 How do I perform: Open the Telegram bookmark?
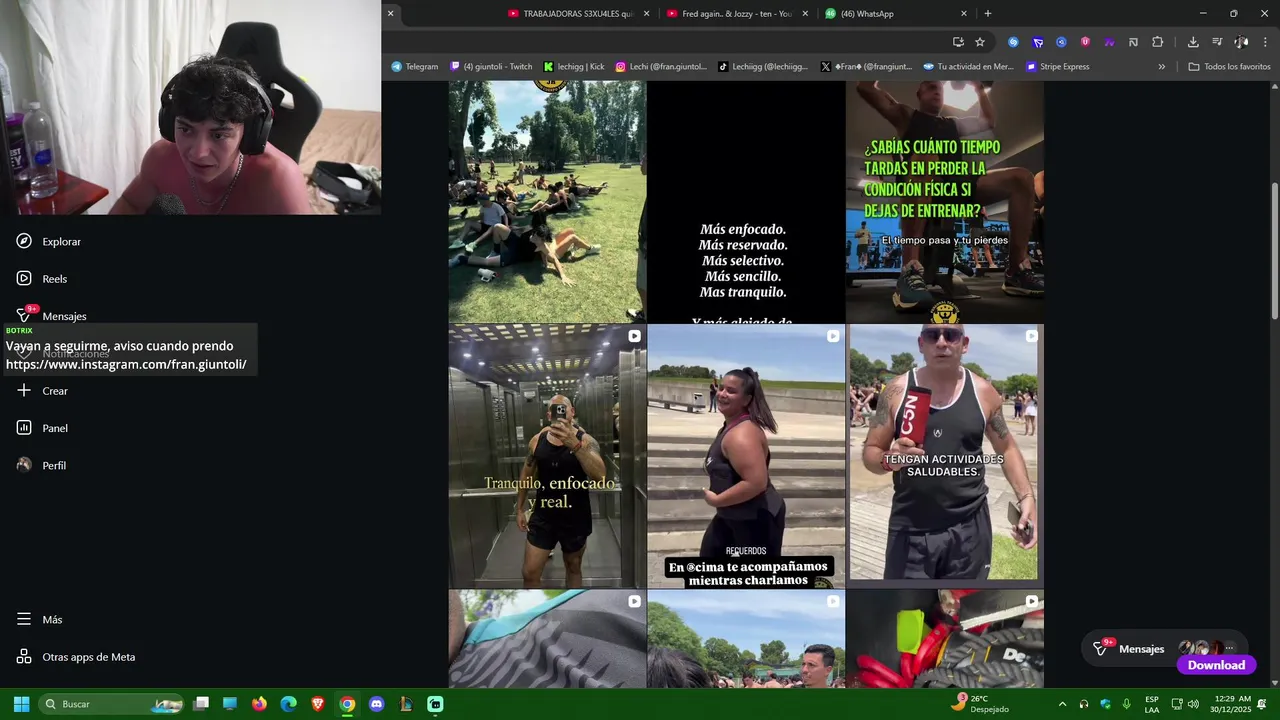click(415, 67)
